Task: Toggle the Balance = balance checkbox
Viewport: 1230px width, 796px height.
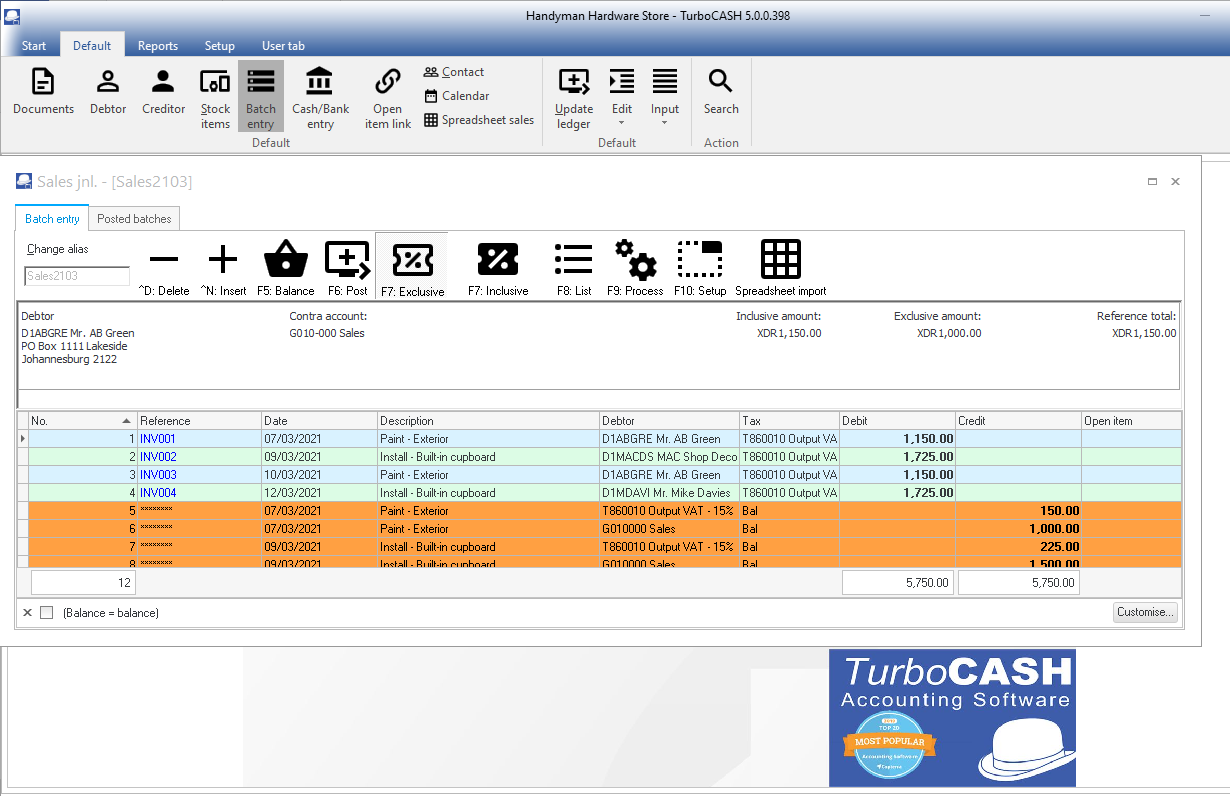Action: click(46, 612)
